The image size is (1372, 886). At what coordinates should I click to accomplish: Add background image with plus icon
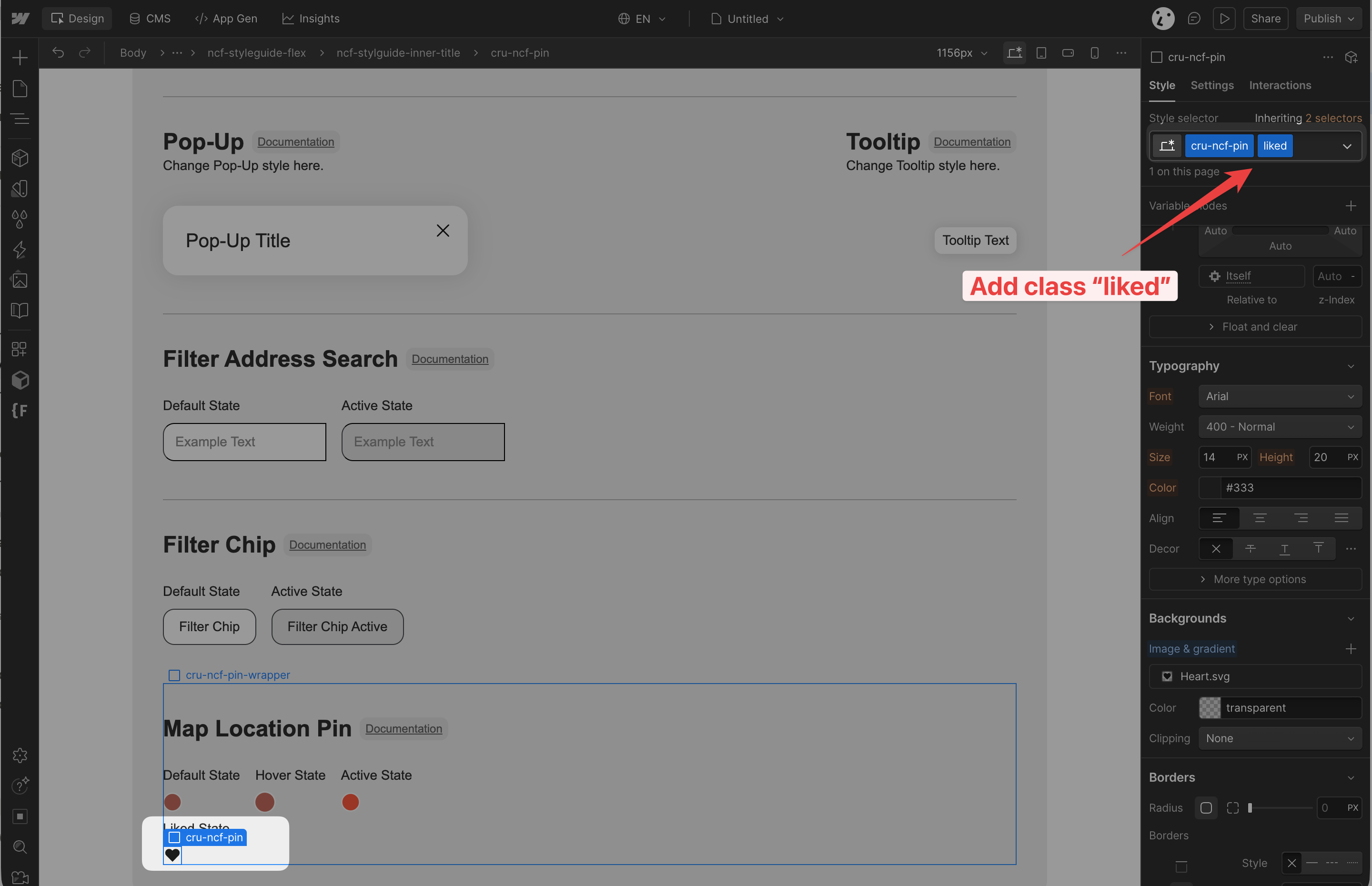[x=1351, y=648]
